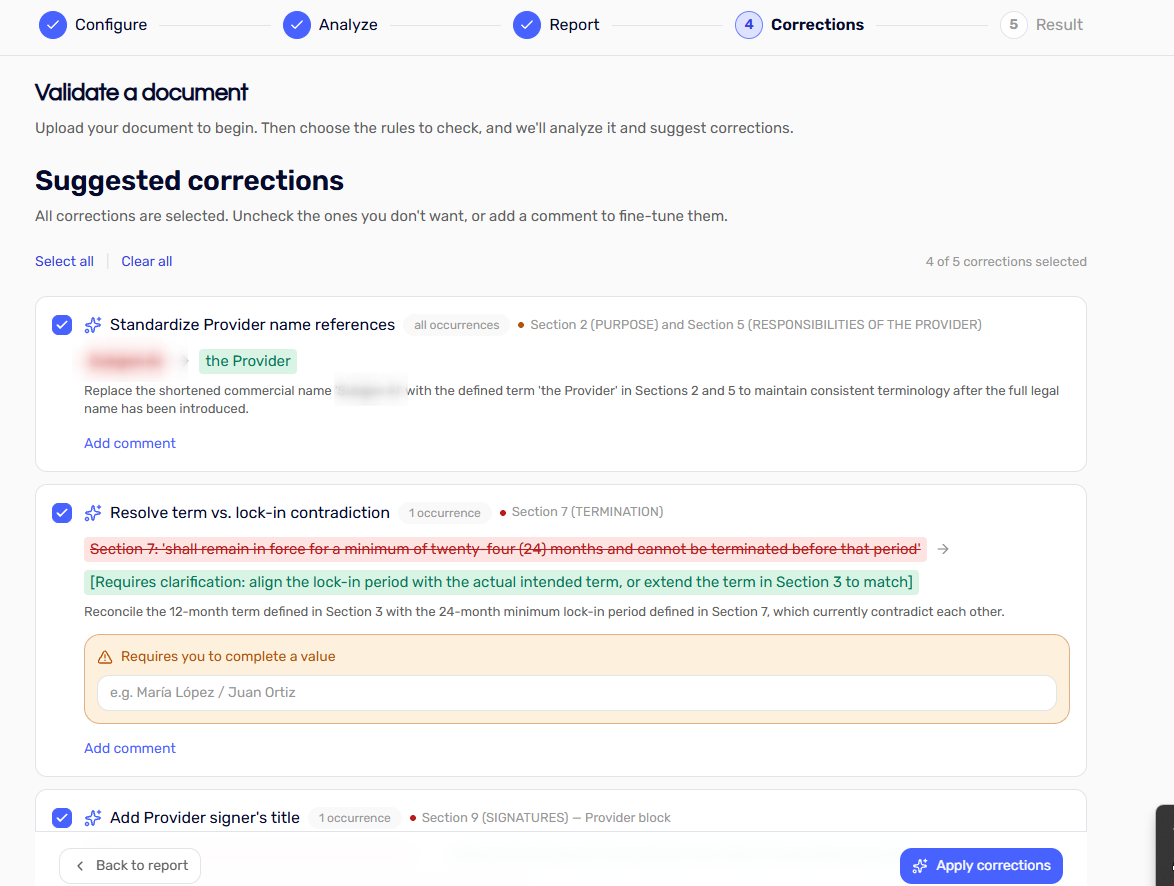1174x886 pixels.
Task: Uncheck the Add Provider signer's title correction
Action: (62, 818)
